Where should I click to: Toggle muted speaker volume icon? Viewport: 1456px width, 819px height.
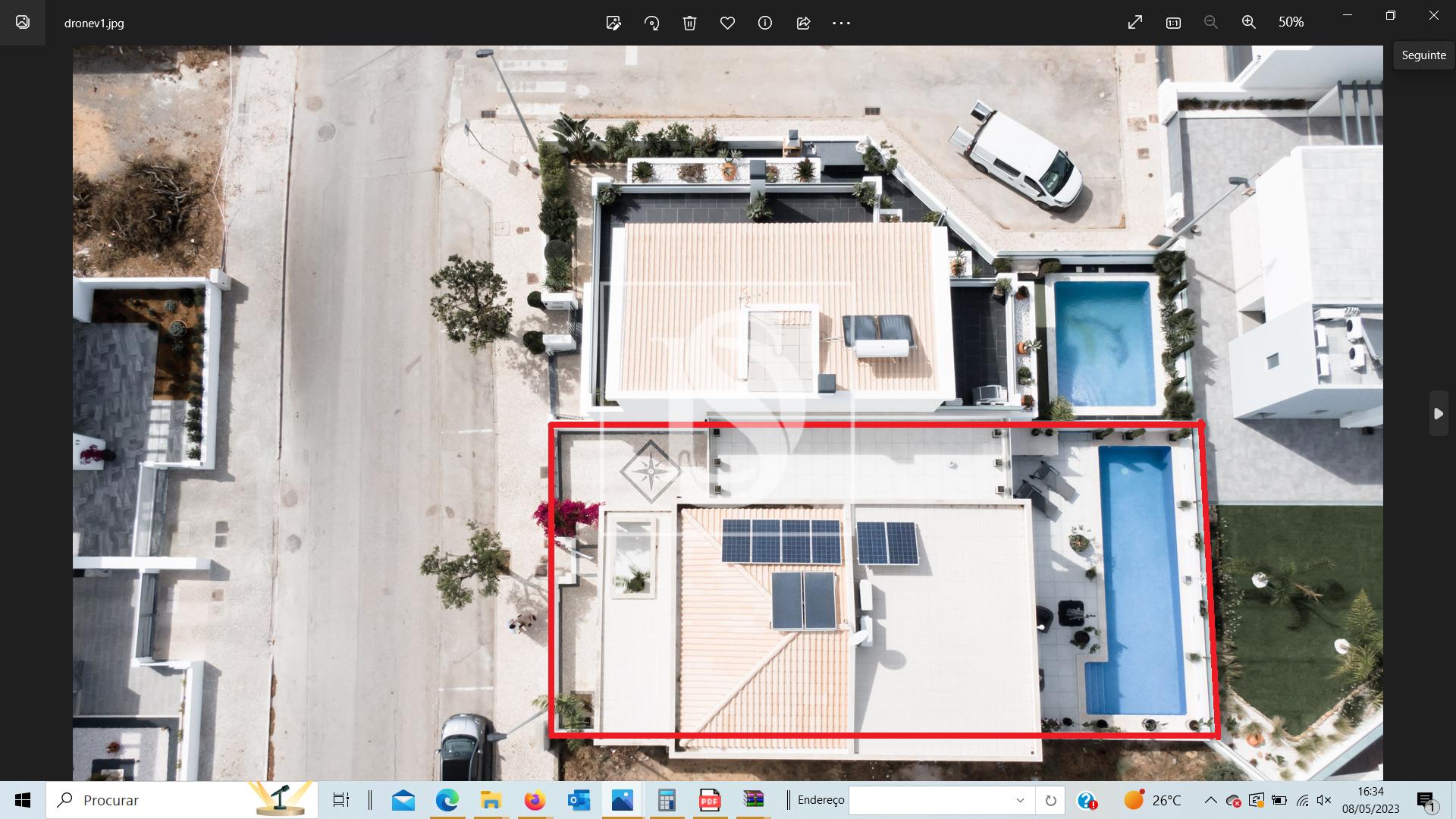coord(1324,800)
